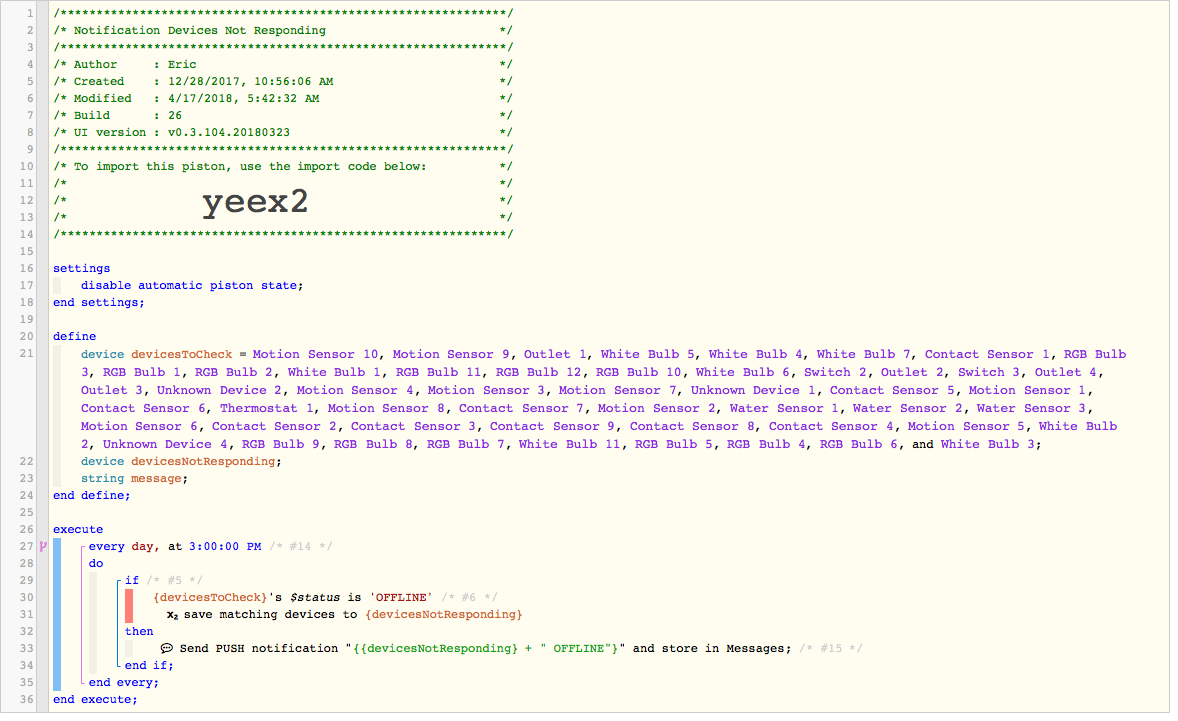Select Contact Sensor 1 in device list
Viewport: 1178px width, 721px height.
tap(987, 354)
